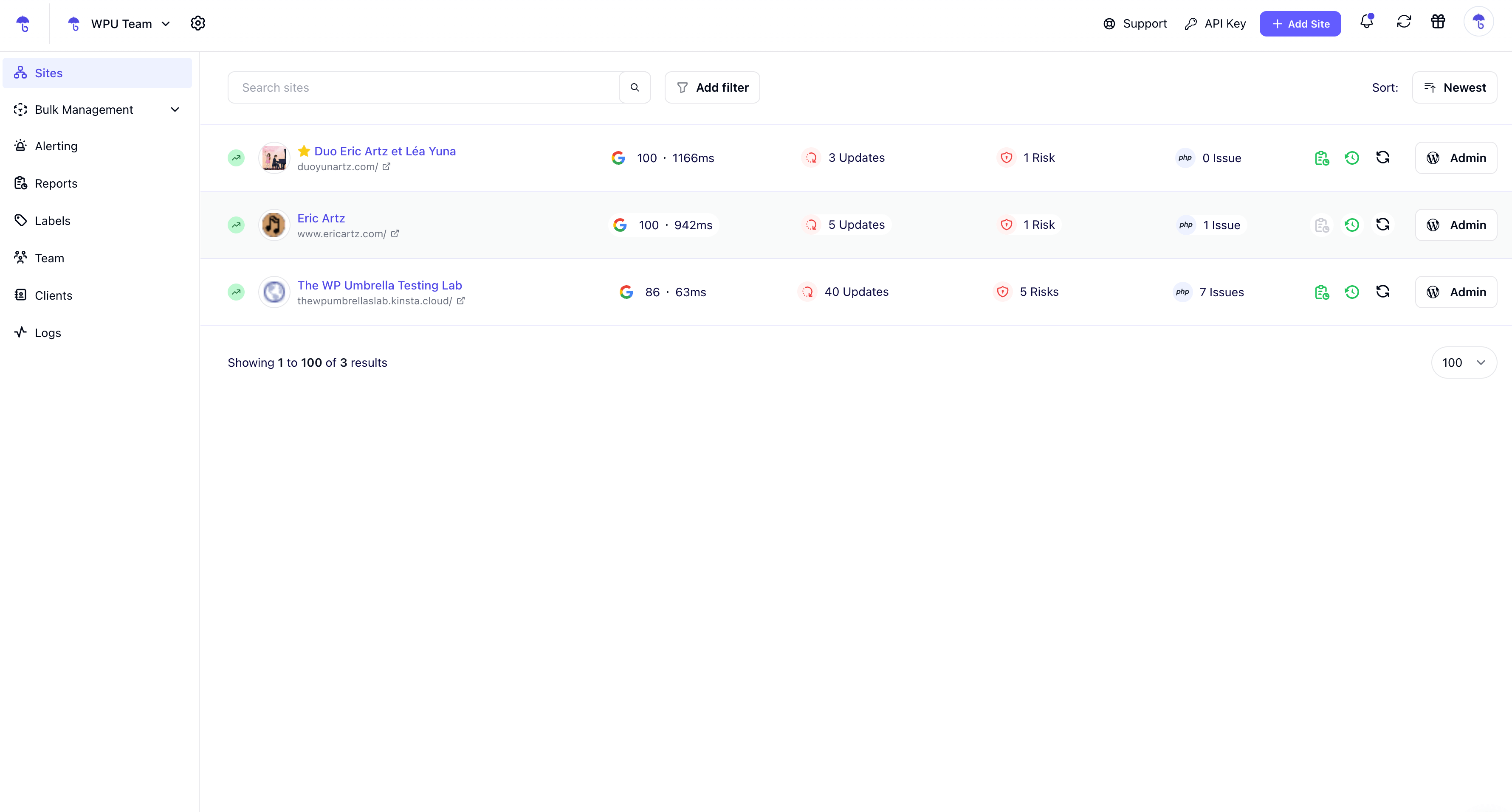The height and width of the screenshot is (812, 1512).
Task: Click sync icon for WP Umbrella Testing Lab
Action: (1382, 292)
